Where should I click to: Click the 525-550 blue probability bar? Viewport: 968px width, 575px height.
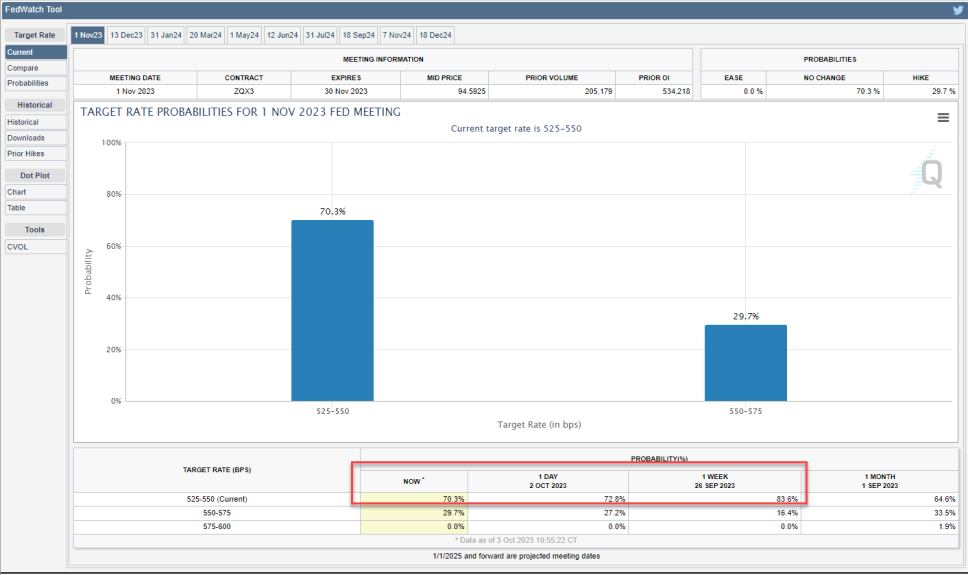coord(332,310)
